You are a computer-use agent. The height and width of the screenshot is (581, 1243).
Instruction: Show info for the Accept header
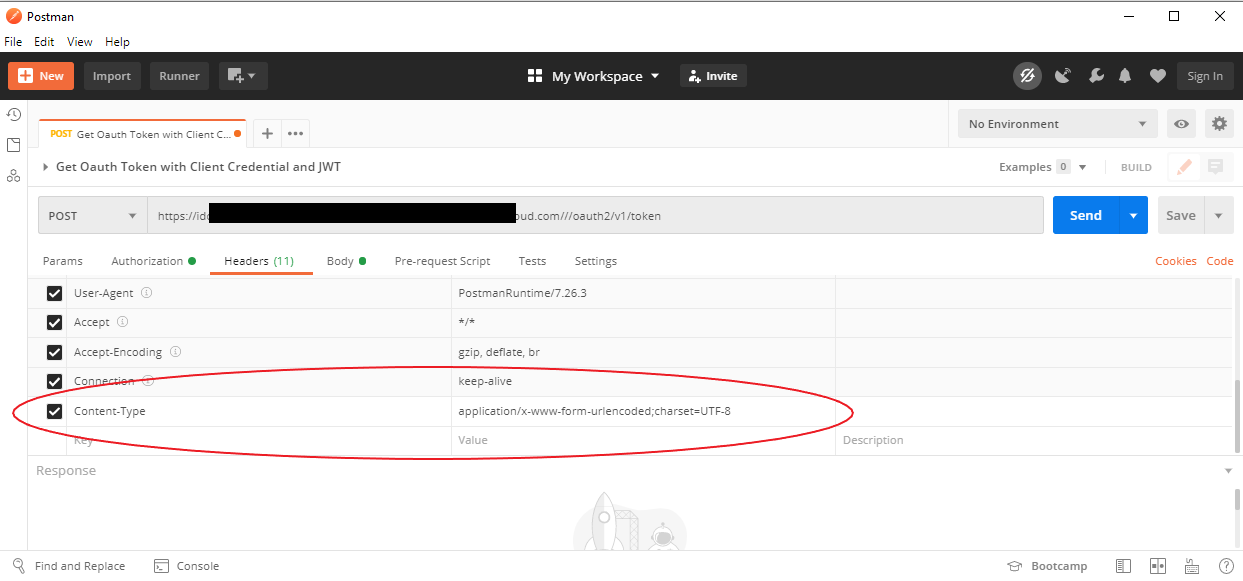[123, 322]
